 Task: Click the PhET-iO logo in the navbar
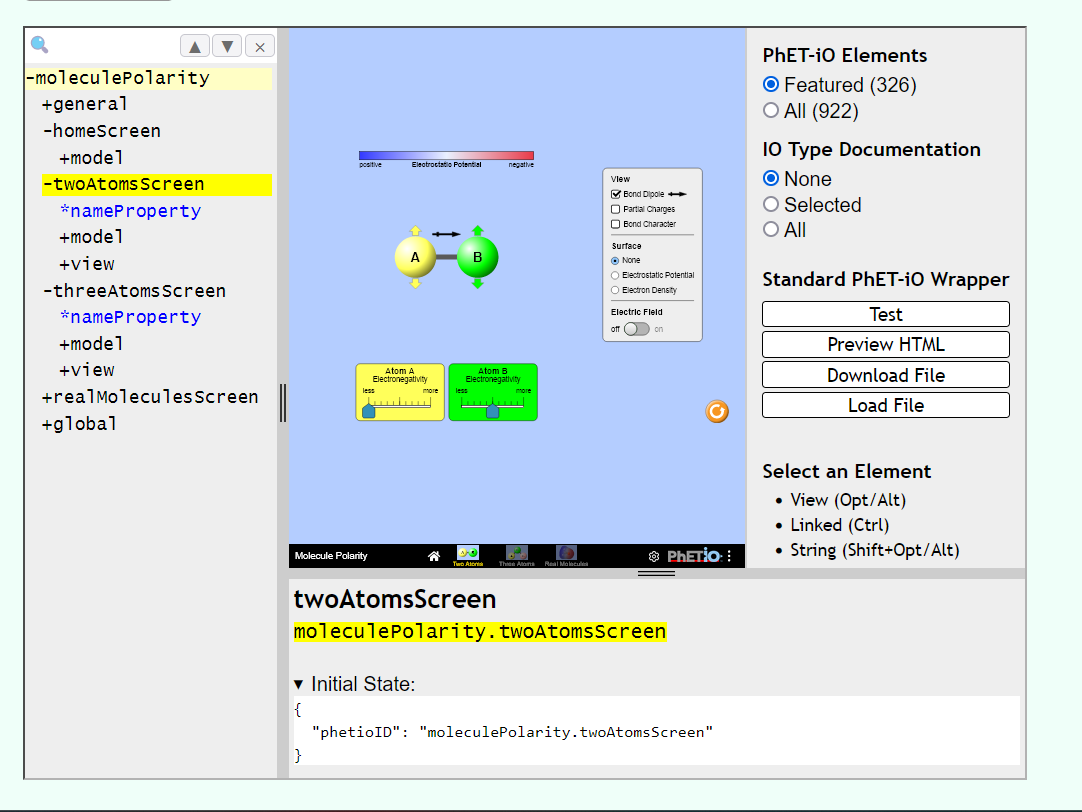coord(696,556)
